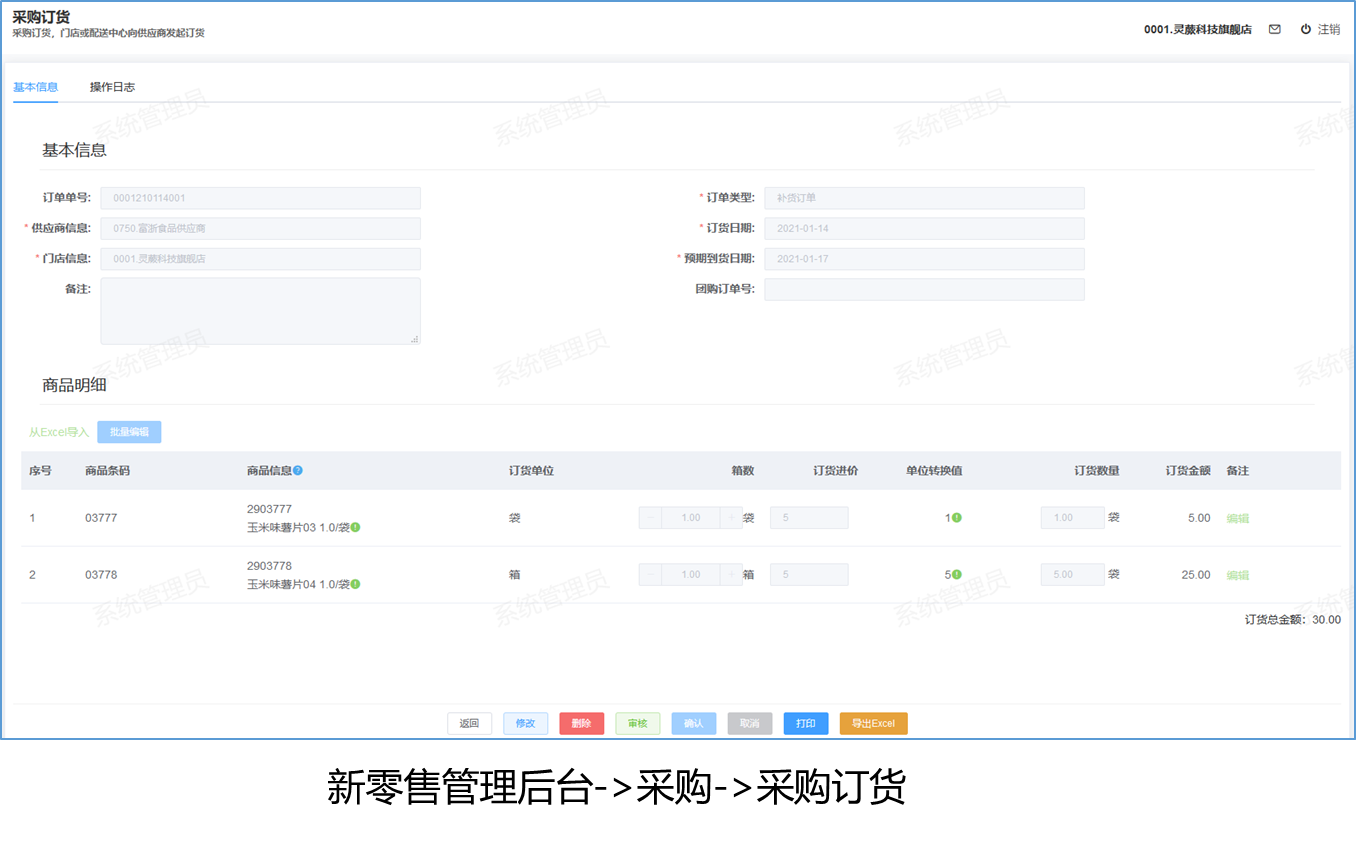The height and width of the screenshot is (862, 1356).
Task: Click green info icon beside 单位转换值 1
Action: pos(956,518)
